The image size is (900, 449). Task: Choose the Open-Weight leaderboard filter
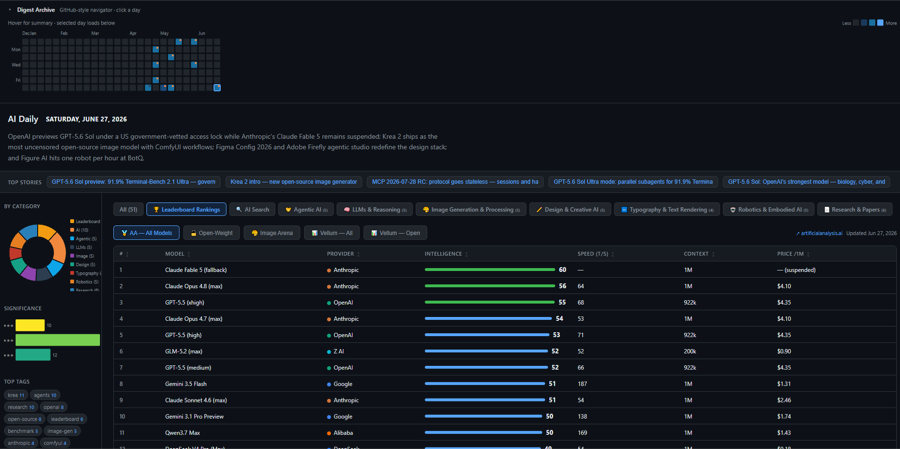click(x=212, y=233)
